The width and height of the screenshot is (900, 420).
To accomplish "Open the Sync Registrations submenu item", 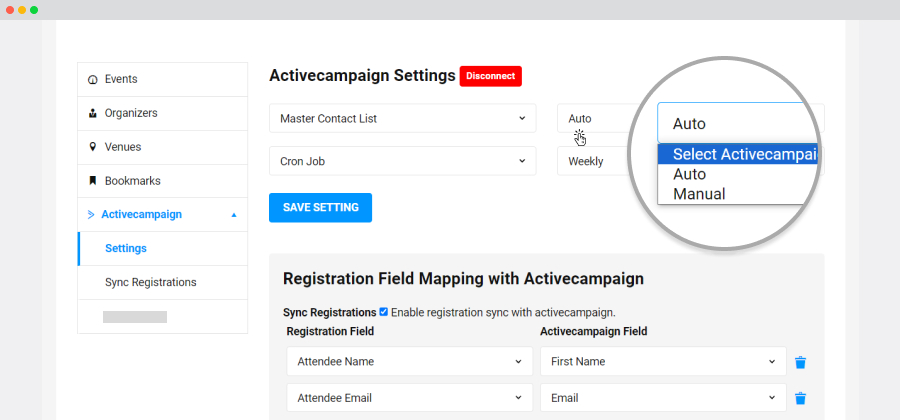I will point(162,282).
